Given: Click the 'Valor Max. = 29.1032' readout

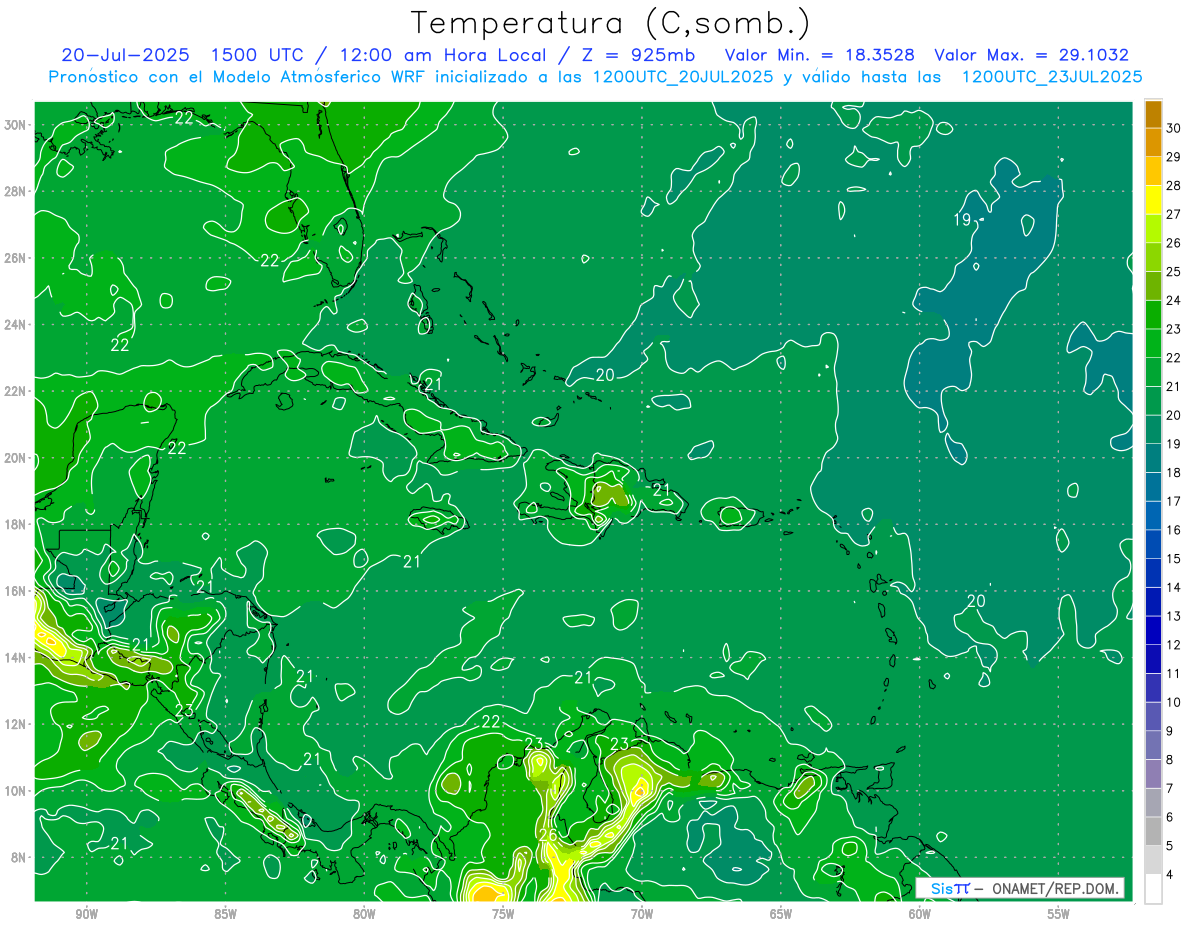Looking at the screenshot, I should 1031,55.
